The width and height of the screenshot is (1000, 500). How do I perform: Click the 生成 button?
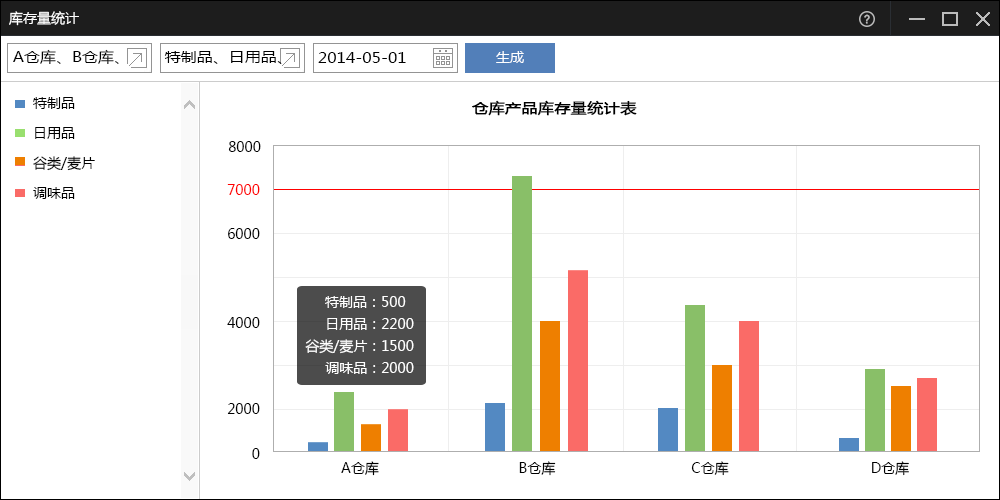(x=510, y=58)
